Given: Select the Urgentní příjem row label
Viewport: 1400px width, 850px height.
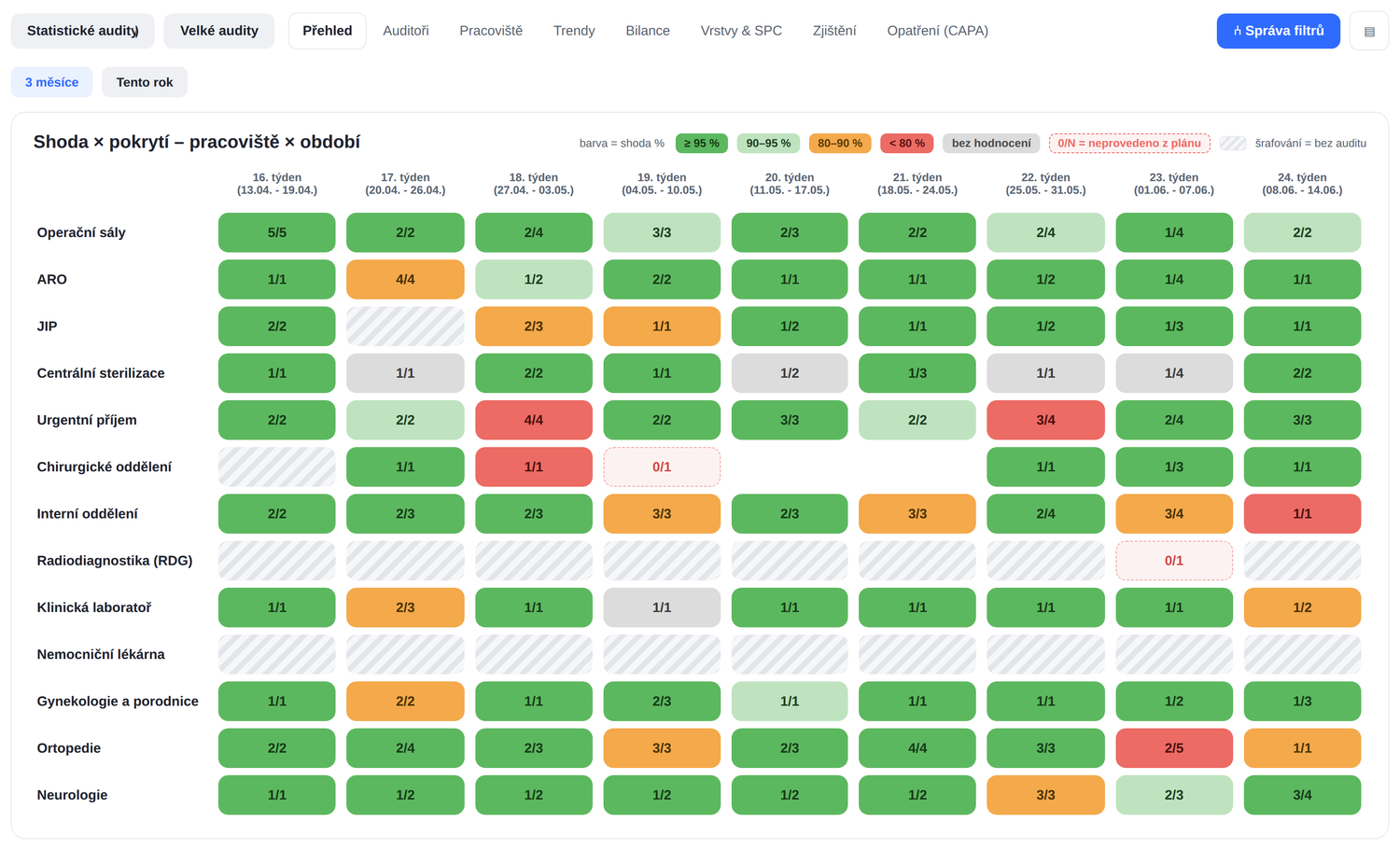Looking at the screenshot, I should pyautogui.click(x=87, y=420).
